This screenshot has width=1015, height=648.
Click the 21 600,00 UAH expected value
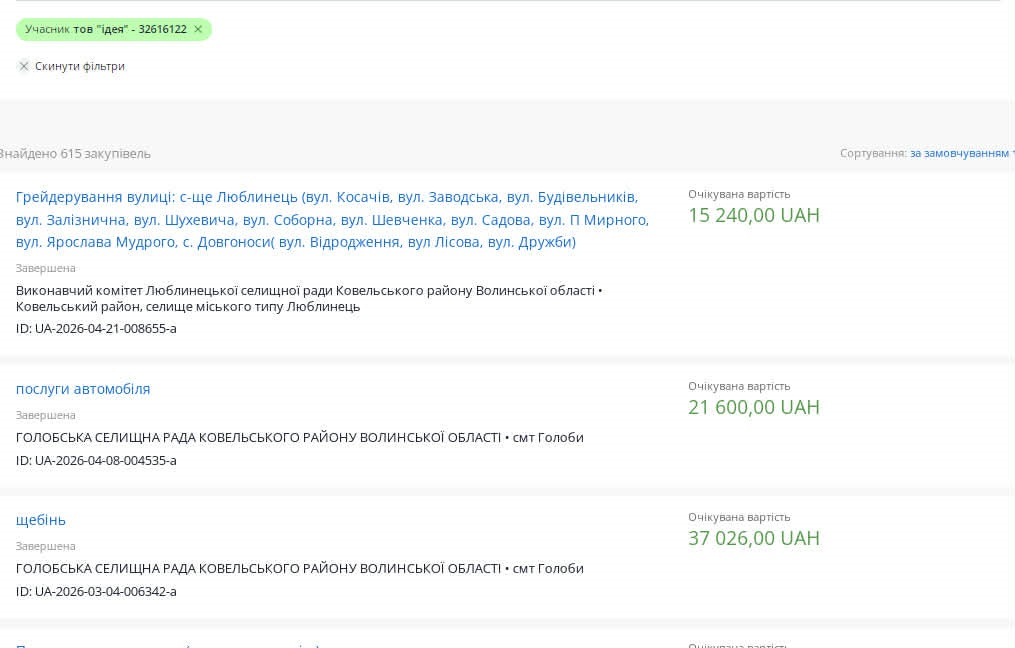(753, 407)
